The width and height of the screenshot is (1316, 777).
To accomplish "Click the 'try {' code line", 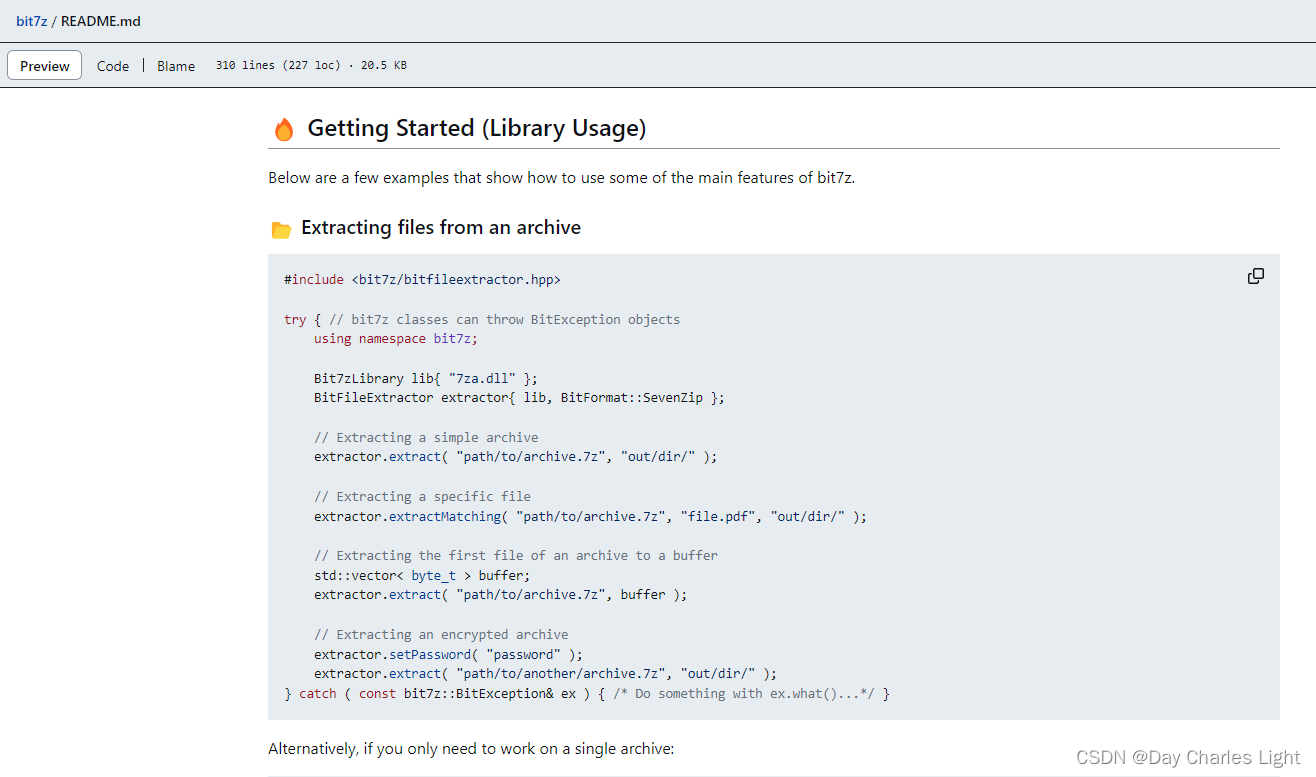I will [482, 320].
